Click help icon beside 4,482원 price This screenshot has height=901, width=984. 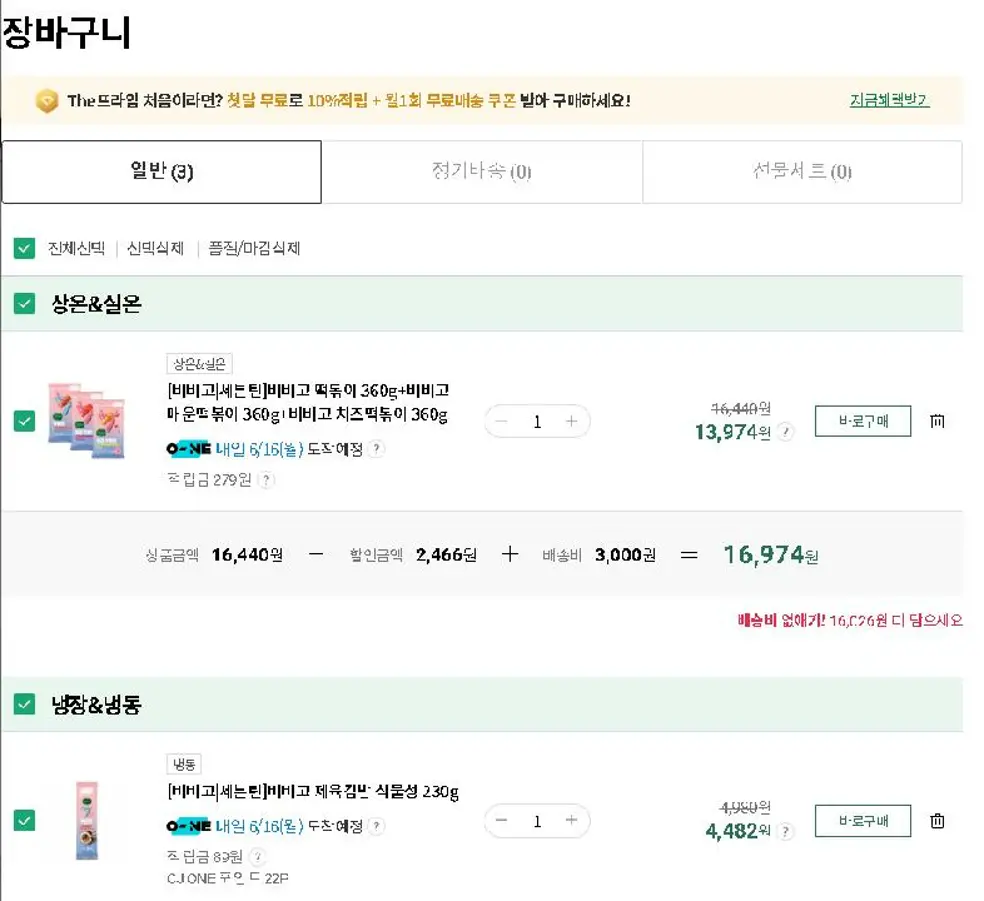pos(787,831)
